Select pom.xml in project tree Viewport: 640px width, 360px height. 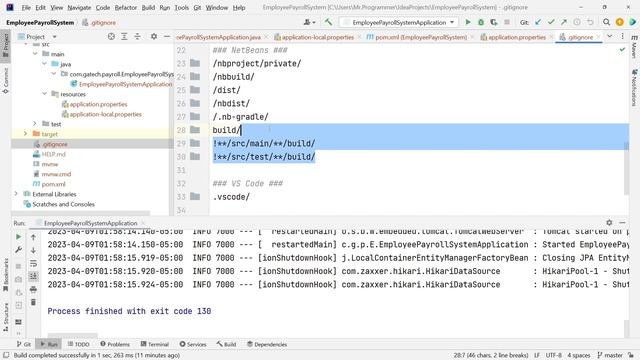pyautogui.click(x=53, y=184)
